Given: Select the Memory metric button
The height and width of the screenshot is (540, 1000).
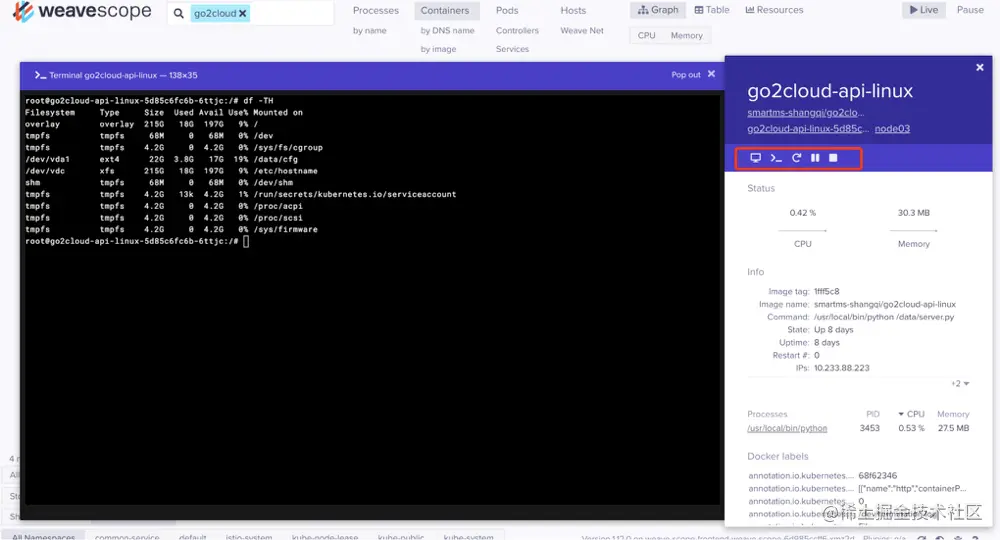Looking at the screenshot, I should pyautogui.click(x=686, y=36).
